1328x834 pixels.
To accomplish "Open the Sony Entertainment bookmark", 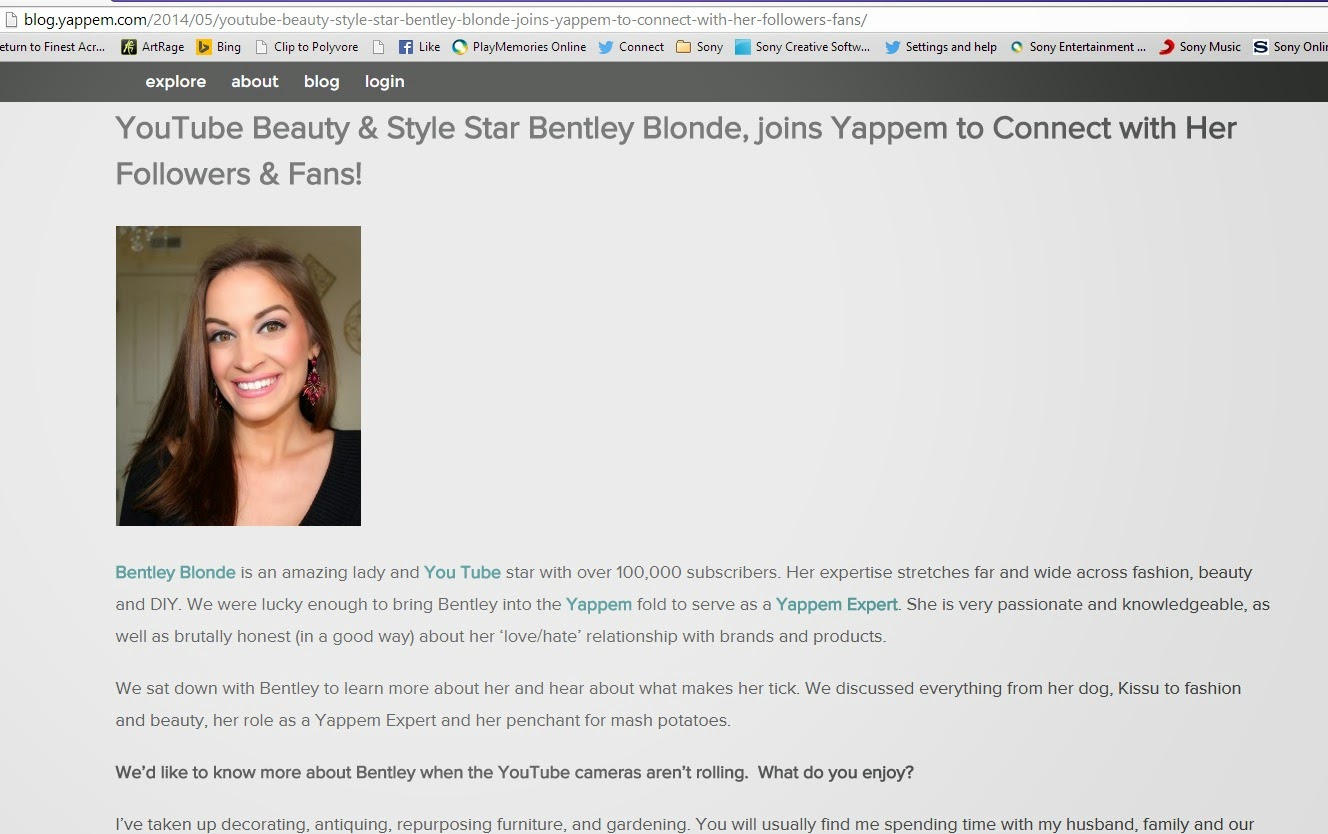I will click(x=1078, y=47).
